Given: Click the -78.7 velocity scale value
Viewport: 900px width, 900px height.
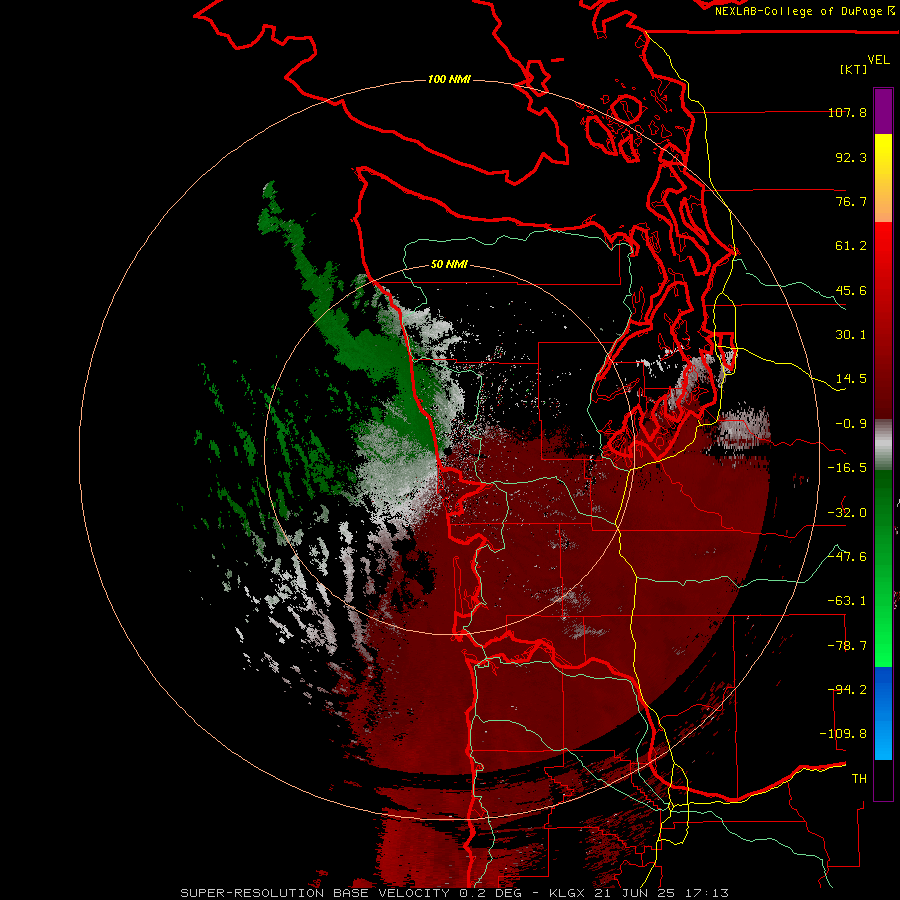Looking at the screenshot, I should pyautogui.click(x=847, y=646).
